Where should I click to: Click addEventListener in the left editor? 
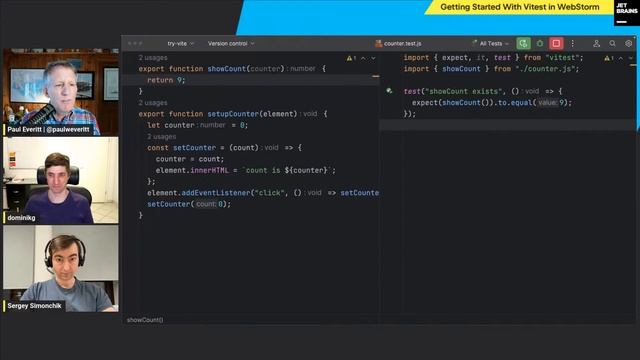(216, 193)
